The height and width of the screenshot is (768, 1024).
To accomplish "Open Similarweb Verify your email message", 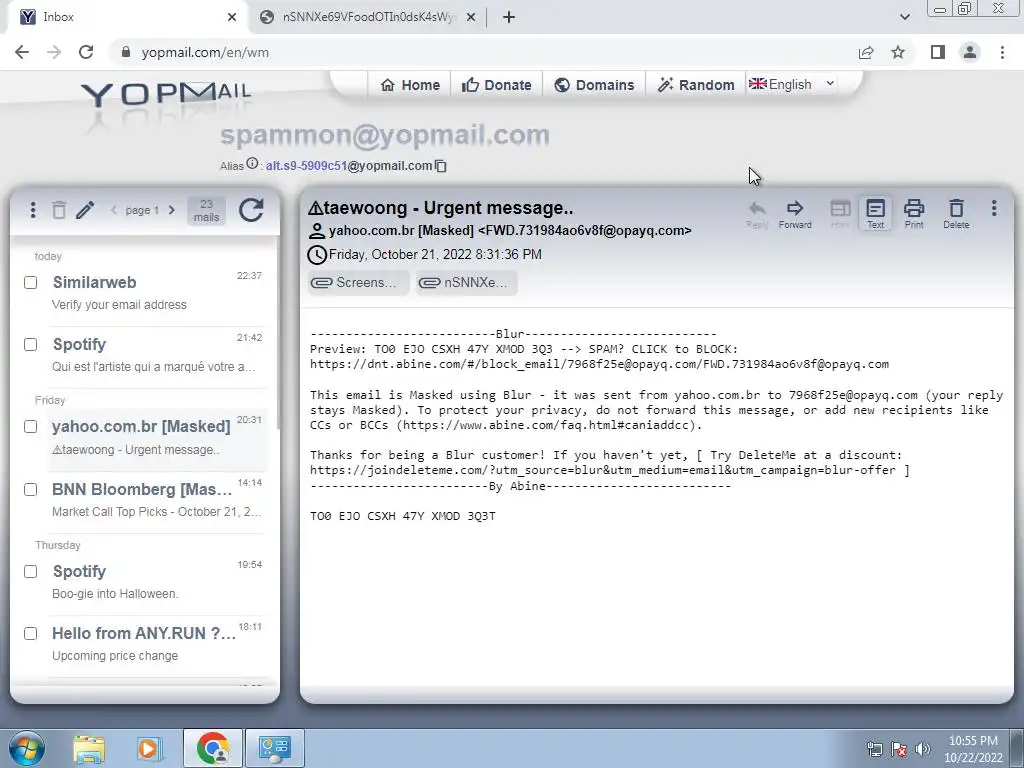I will click(157, 293).
